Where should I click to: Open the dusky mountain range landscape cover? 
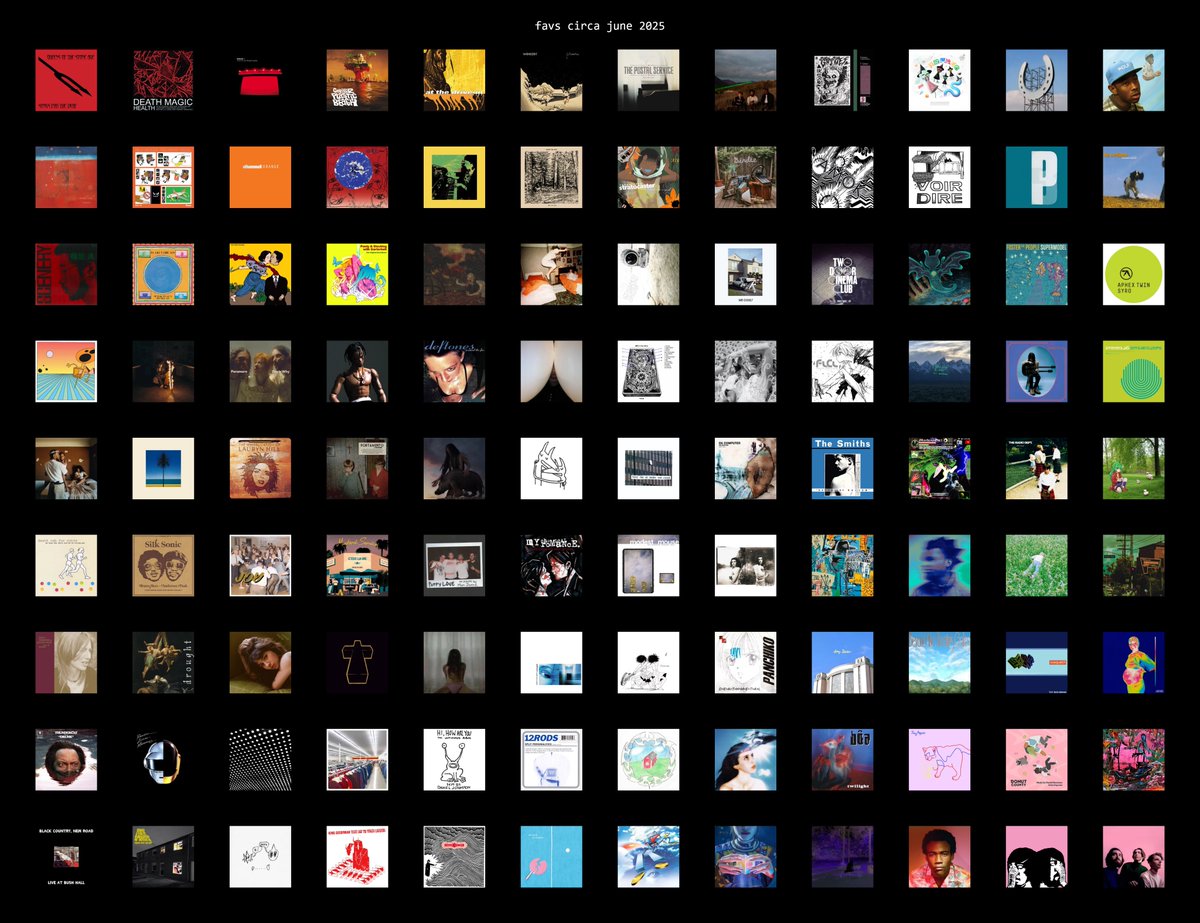939,371
